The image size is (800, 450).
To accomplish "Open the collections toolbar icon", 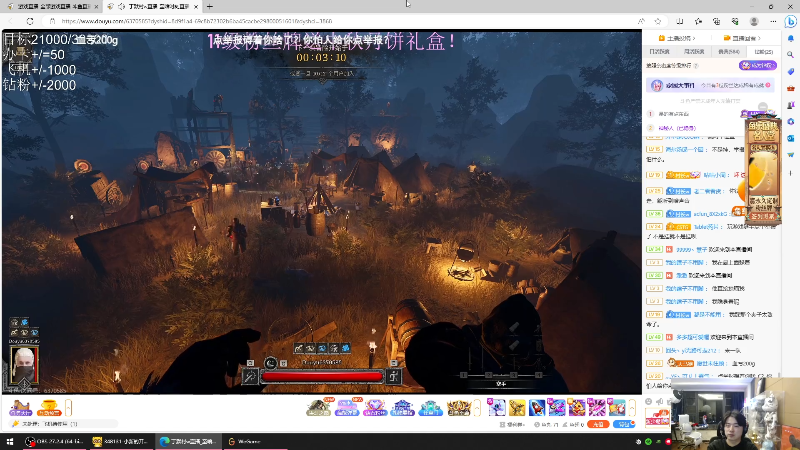I will (x=717, y=21).
